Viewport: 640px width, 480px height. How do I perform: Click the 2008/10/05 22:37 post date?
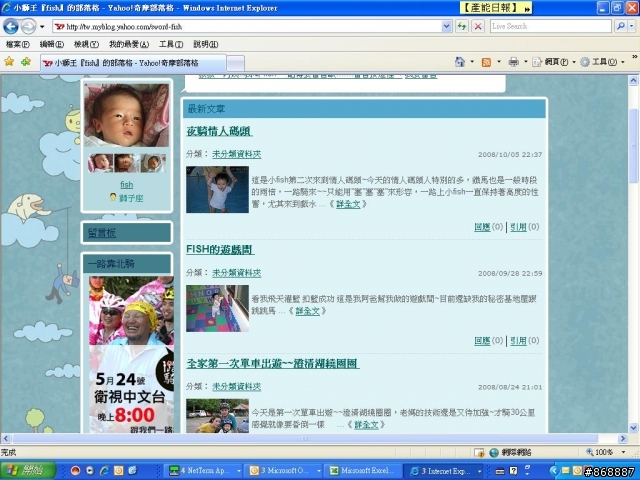coord(510,155)
